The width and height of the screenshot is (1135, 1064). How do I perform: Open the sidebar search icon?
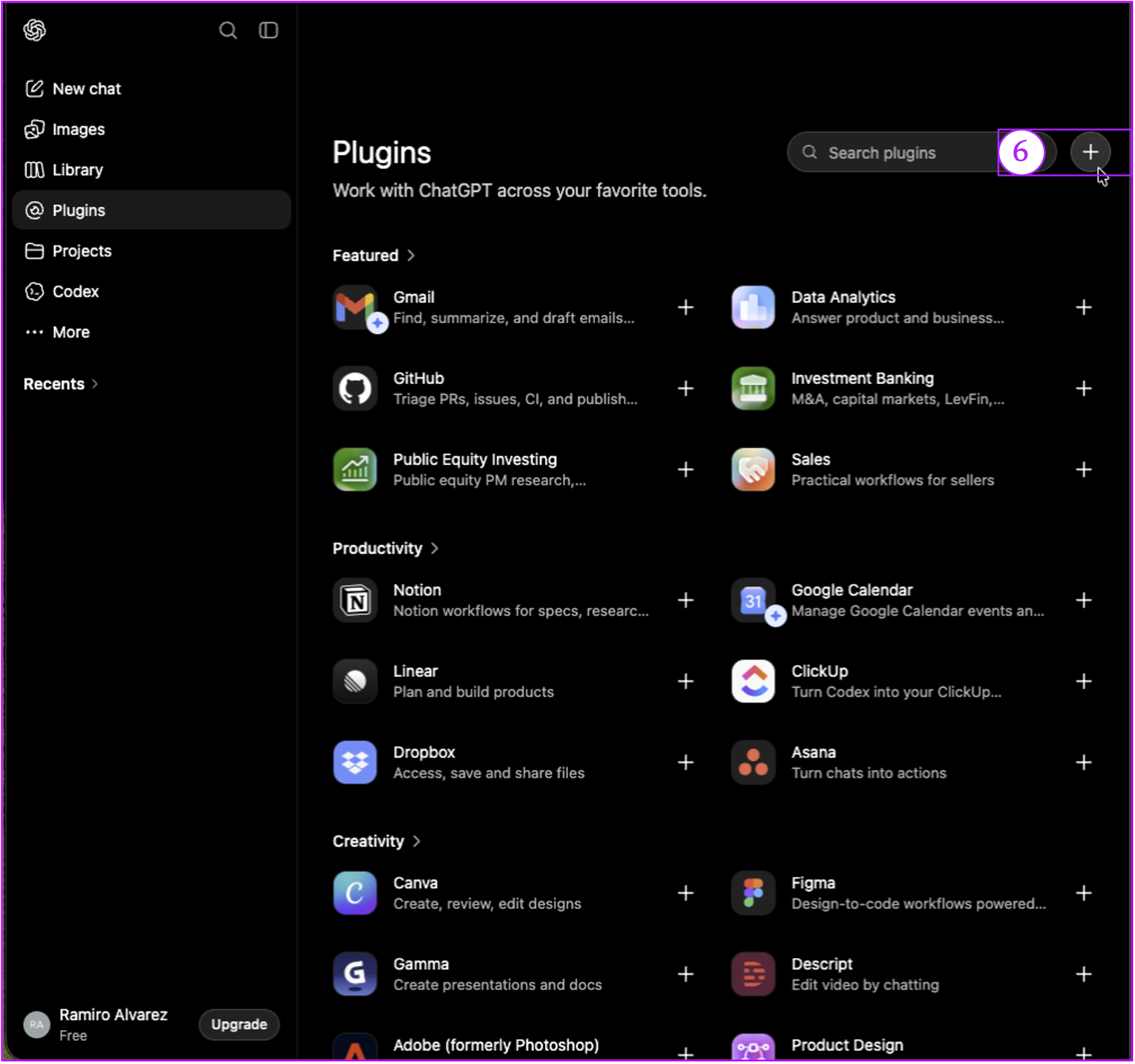pos(228,30)
